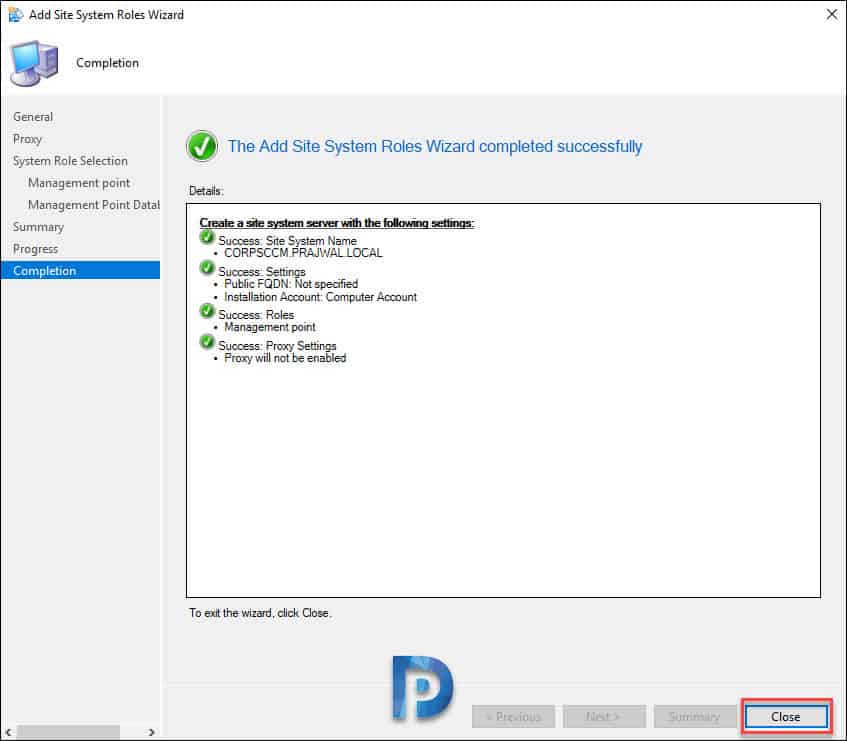Image resolution: width=847 pixels, height=741 pixels.
Task: Click 'Create a site system server' heading
Action: [337, 223]
